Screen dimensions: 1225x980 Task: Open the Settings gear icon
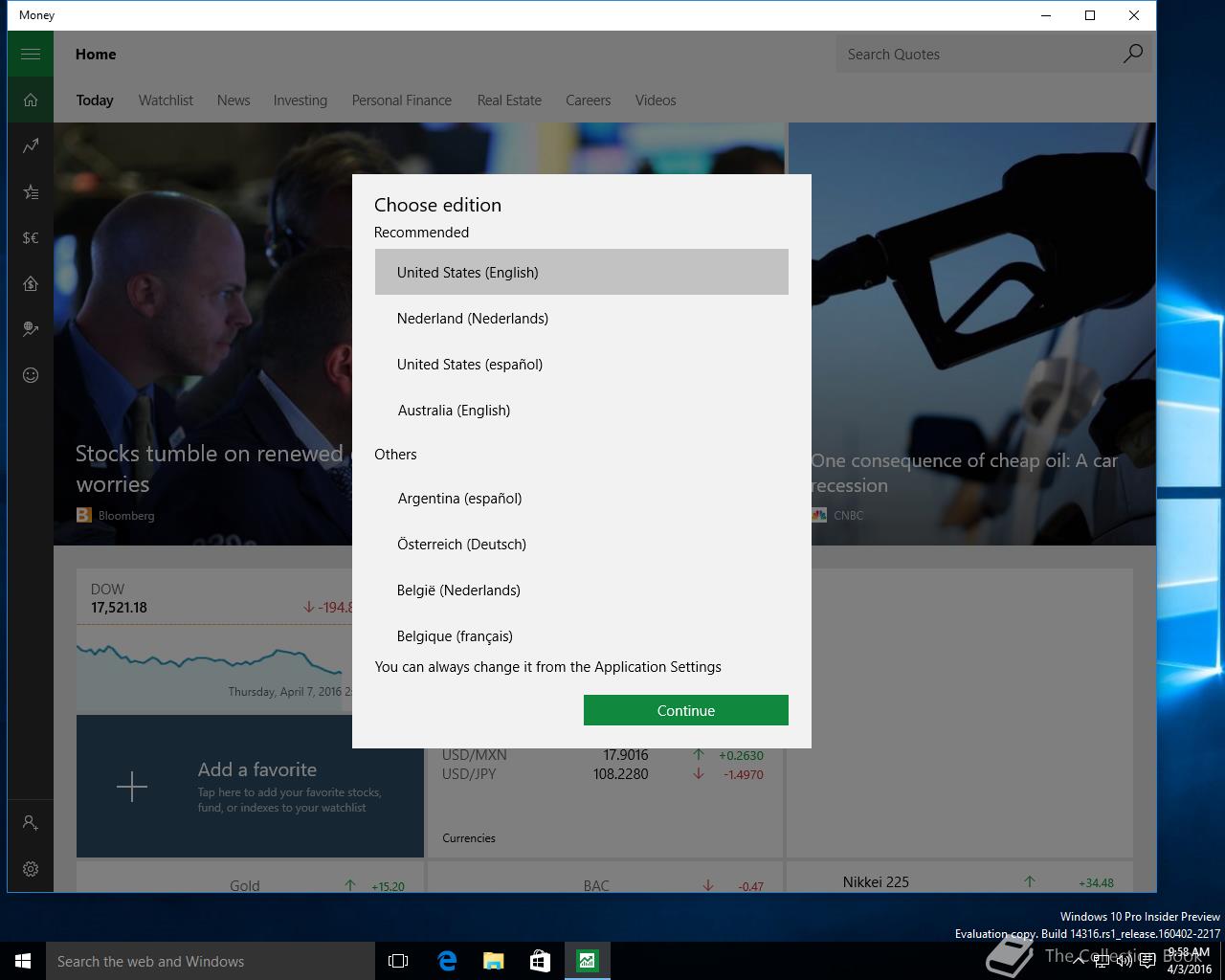31,869
